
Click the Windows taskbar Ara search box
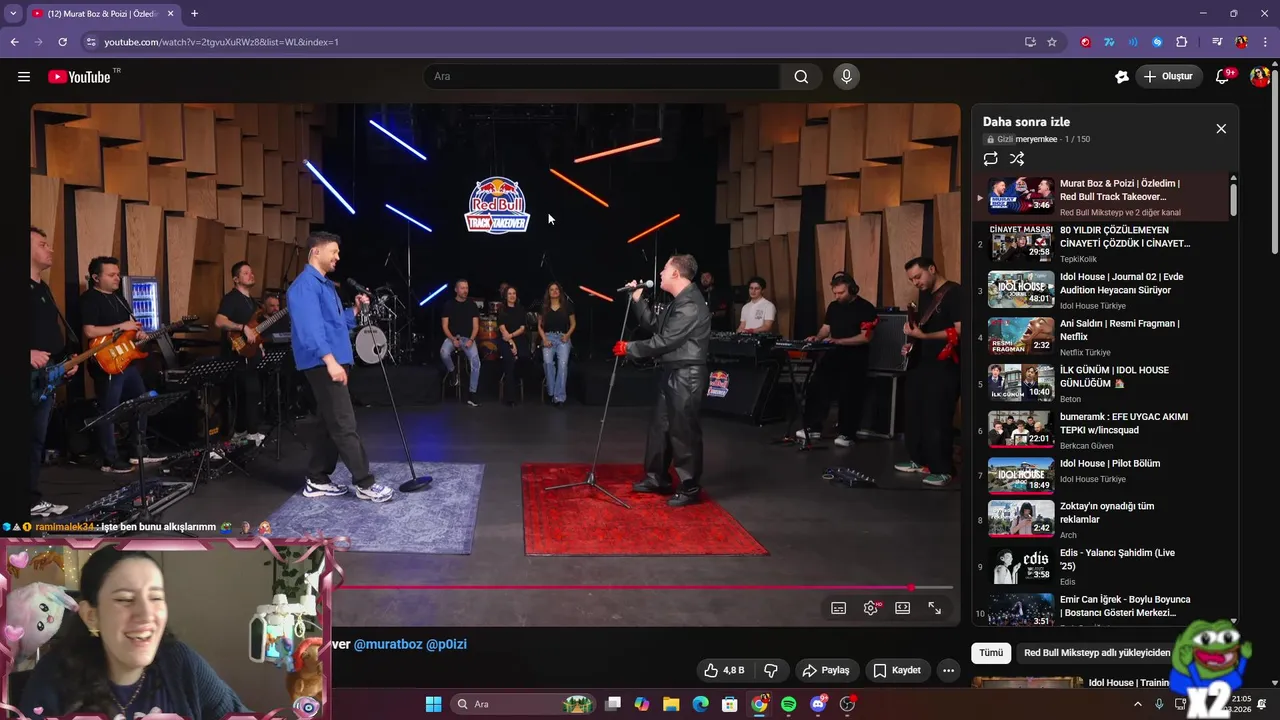(x=523, y=704)
